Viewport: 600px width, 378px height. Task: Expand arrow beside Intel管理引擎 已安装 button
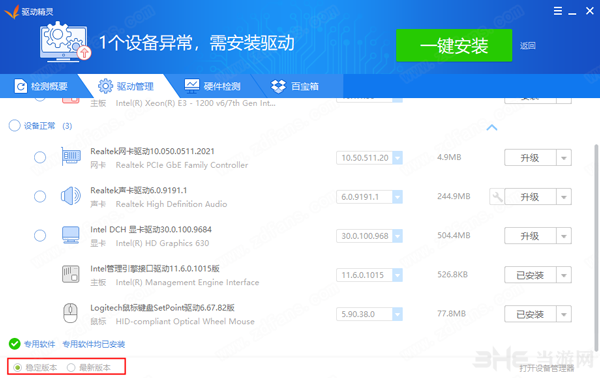[x=564, y=275]
